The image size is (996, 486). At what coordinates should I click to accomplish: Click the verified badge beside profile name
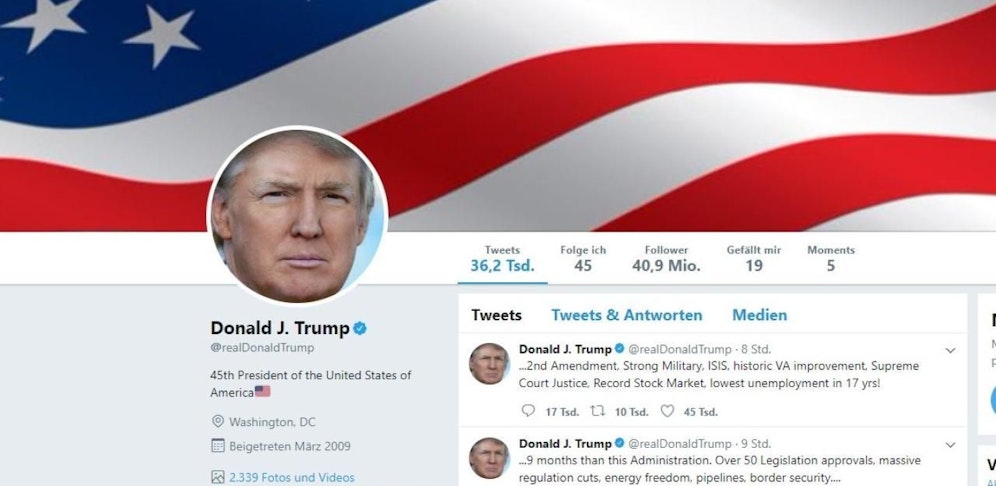pyautogui.click(x=360, y=328)
